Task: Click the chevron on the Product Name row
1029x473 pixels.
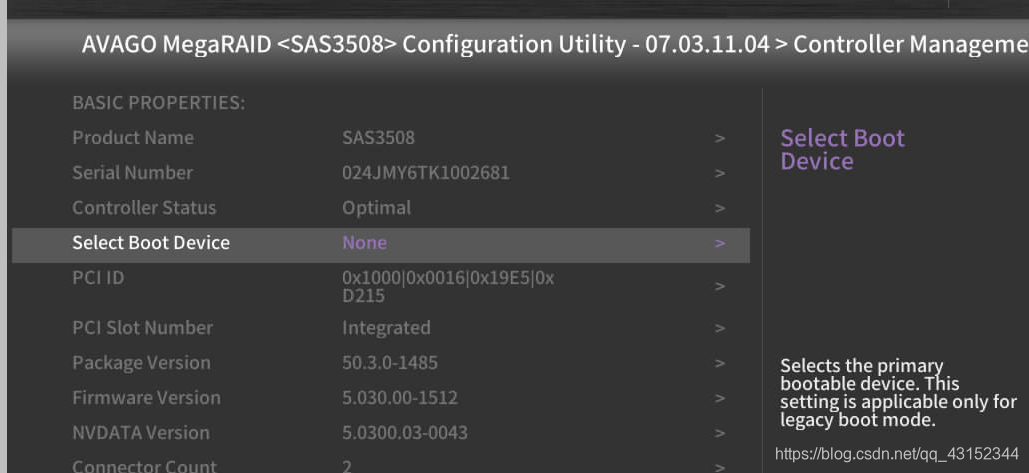Action: [x=720, y=139]
